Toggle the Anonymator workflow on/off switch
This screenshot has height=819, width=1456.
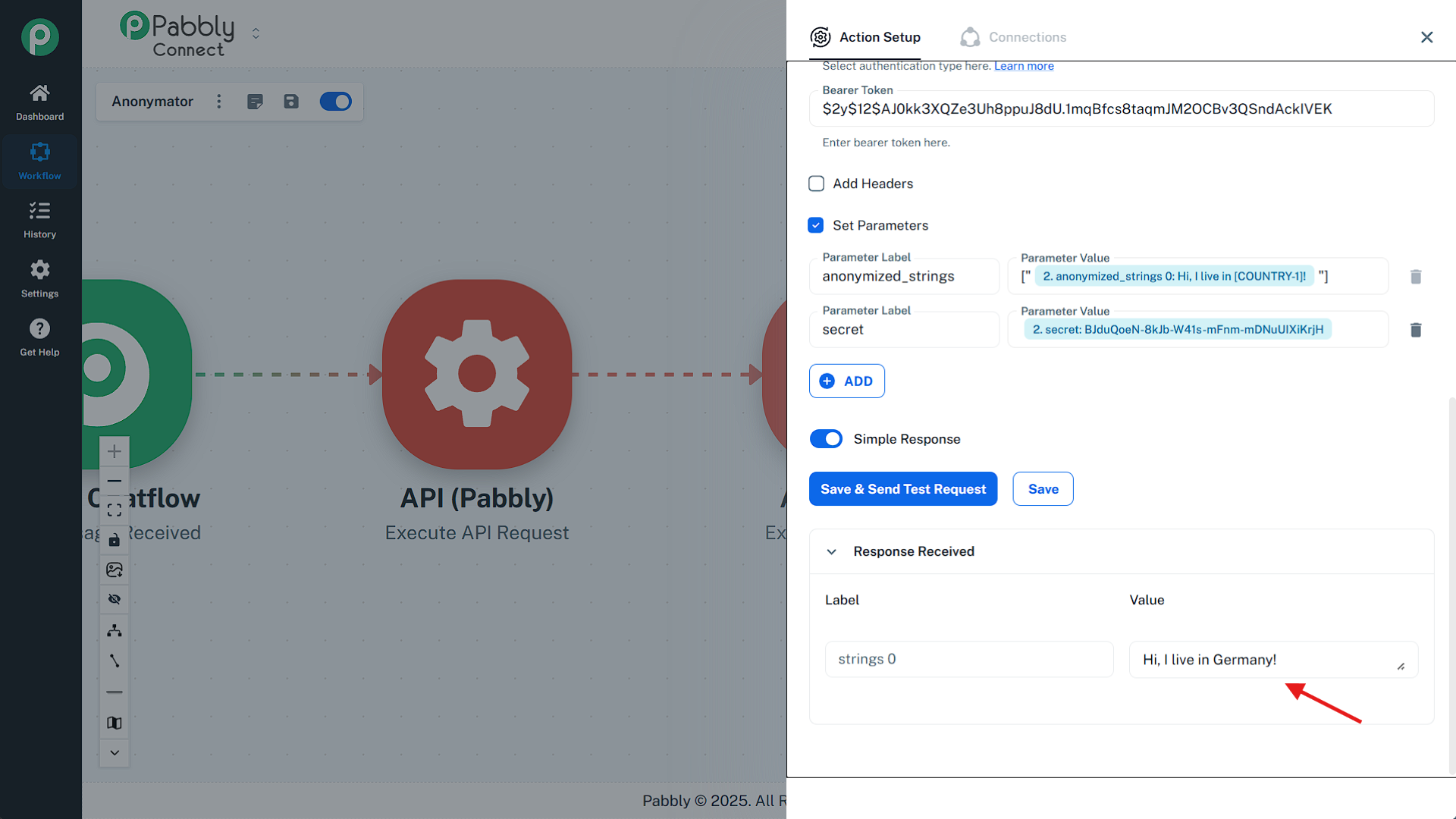point(335,102)
